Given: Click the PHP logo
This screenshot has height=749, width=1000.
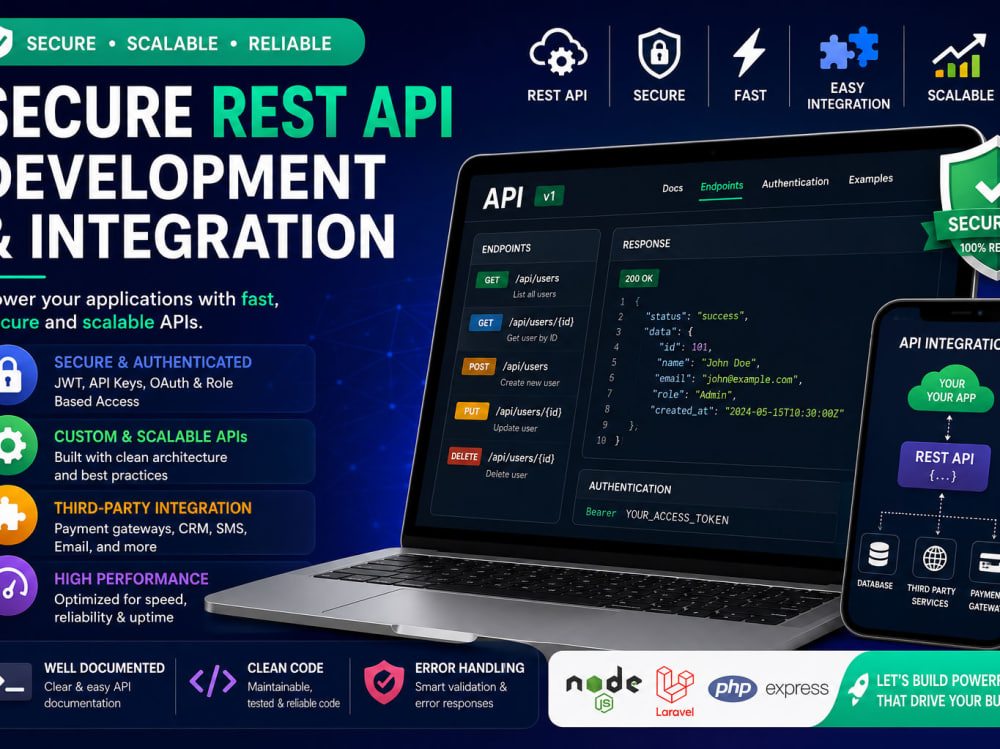Looking at the screenshot, I should (732, 688).
